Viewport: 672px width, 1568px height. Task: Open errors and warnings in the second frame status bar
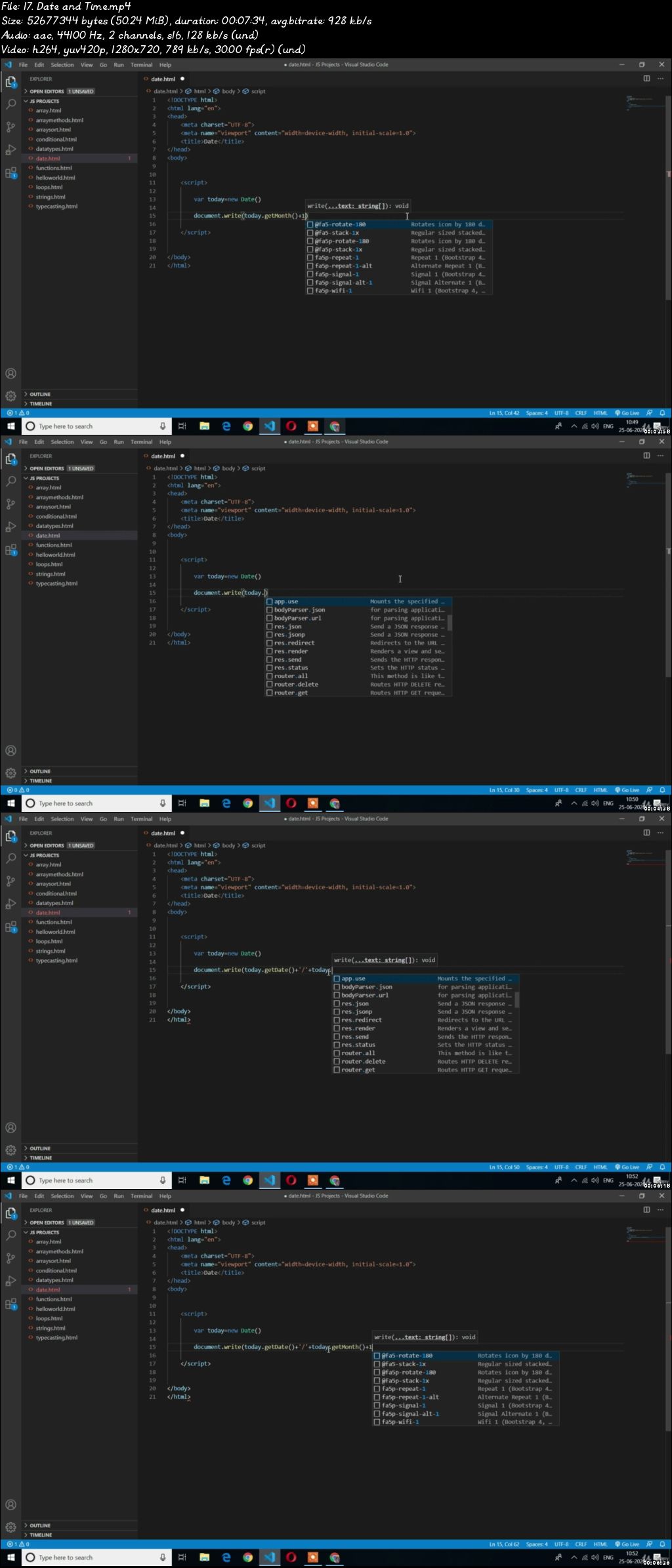tap(18, 790)
